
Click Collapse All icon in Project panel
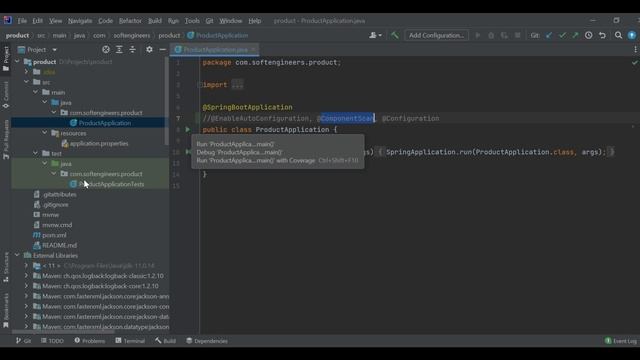pos(132,50)
